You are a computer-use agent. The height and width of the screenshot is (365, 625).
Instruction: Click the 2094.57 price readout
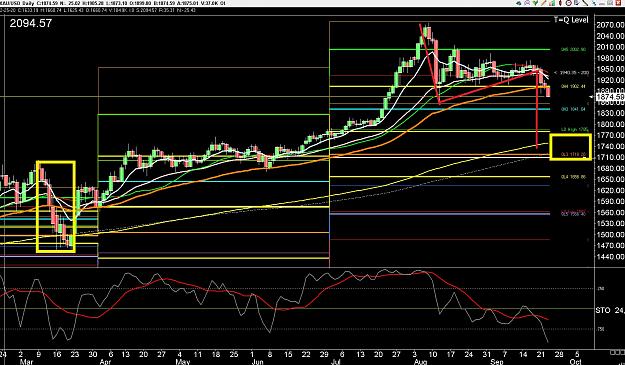point(30,23)
